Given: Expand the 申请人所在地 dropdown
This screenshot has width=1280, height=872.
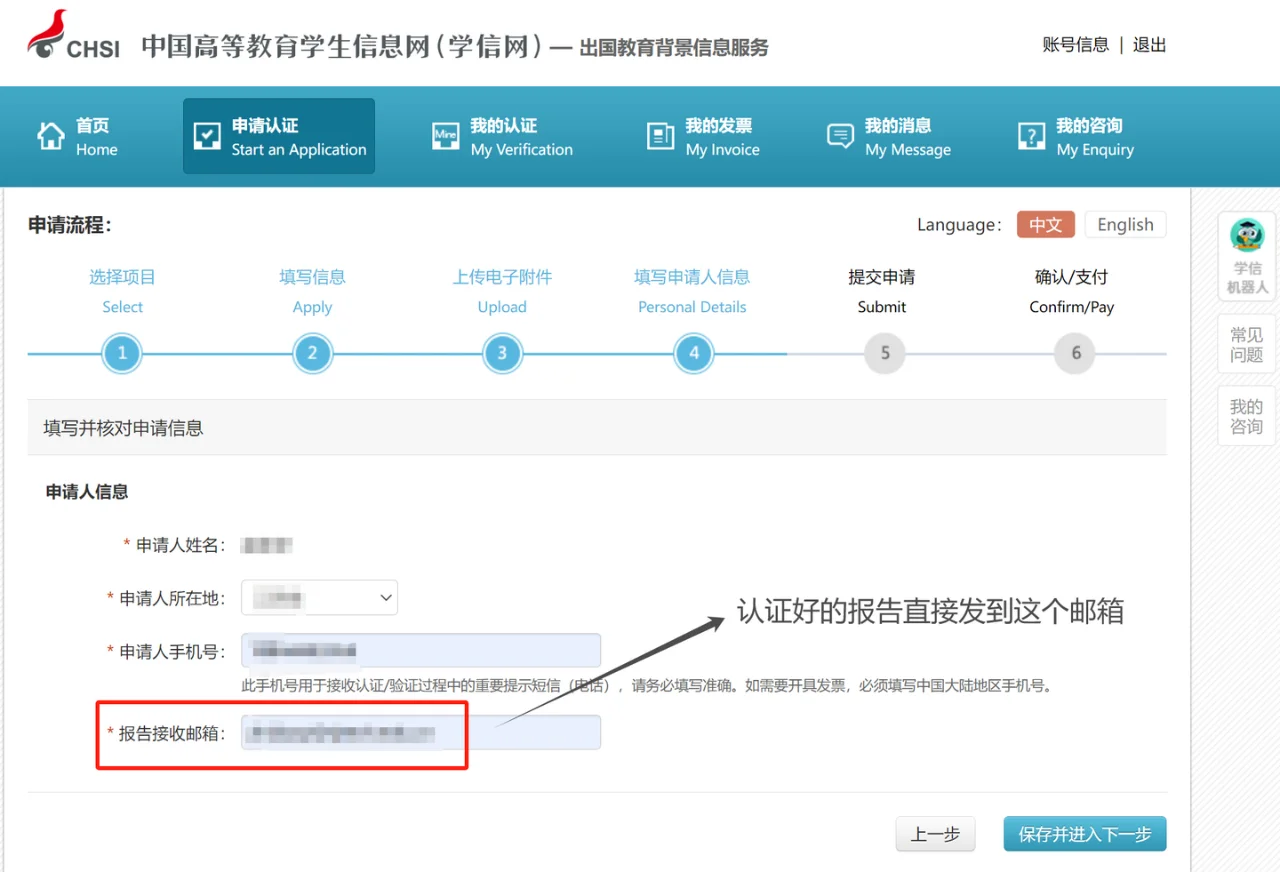Looking at the screenshot, I should (x=320, y=598).
